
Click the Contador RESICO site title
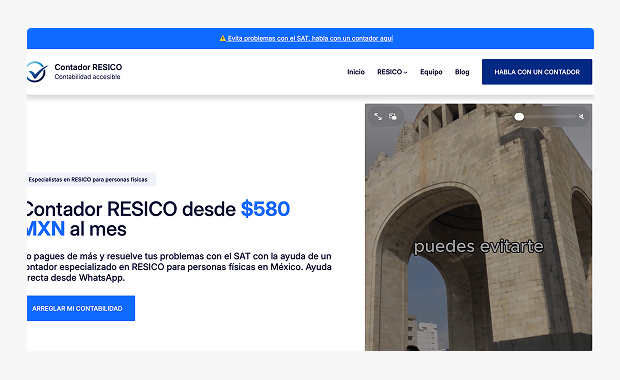coord(88,67)
